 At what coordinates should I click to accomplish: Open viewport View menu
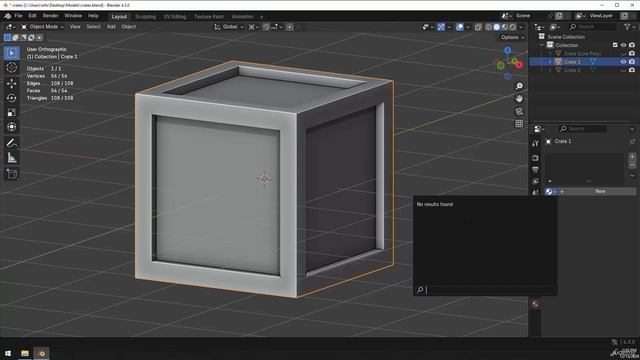point(75,27)
